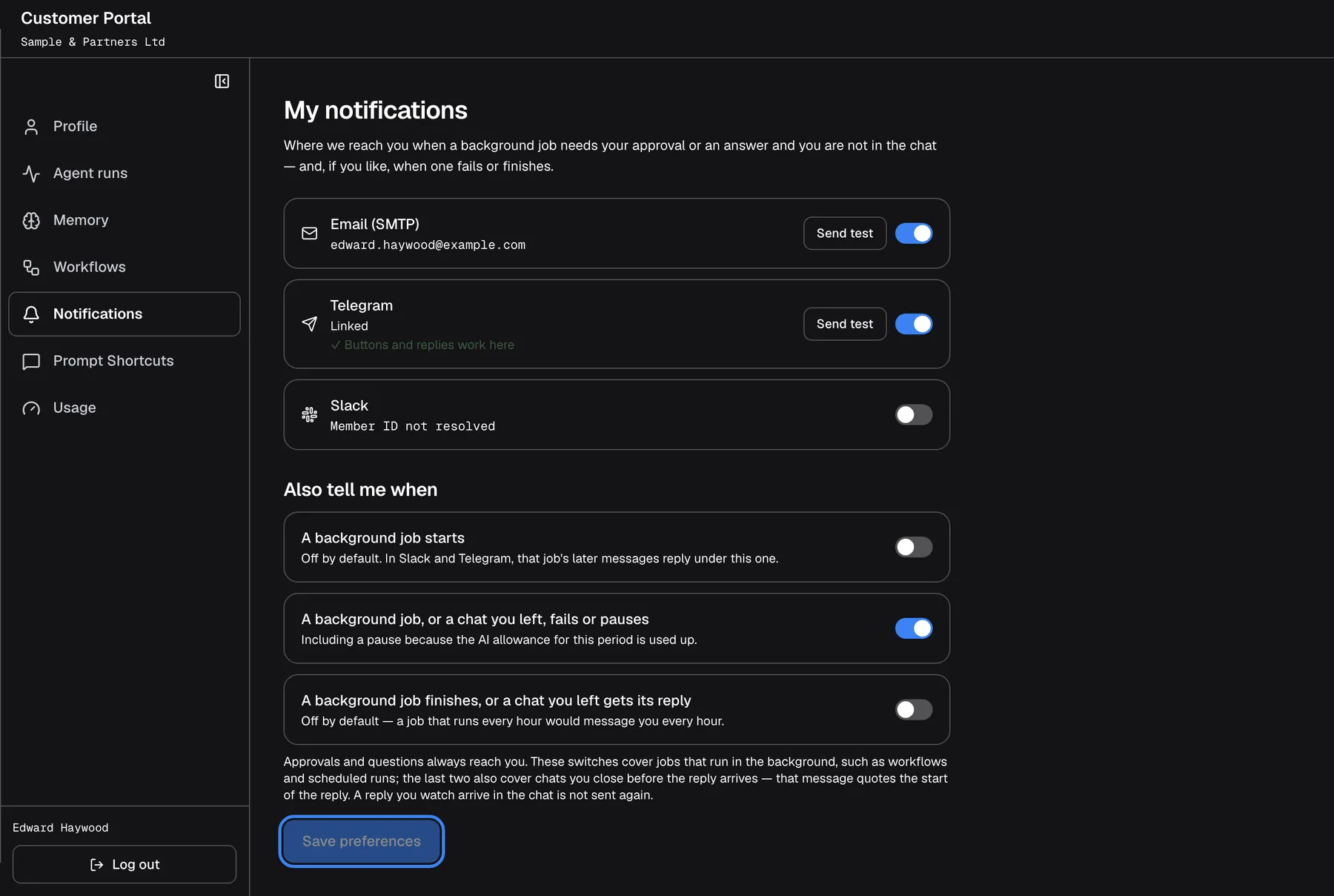Click the 'Member ID not resolved' Slack status

point(413,427)
